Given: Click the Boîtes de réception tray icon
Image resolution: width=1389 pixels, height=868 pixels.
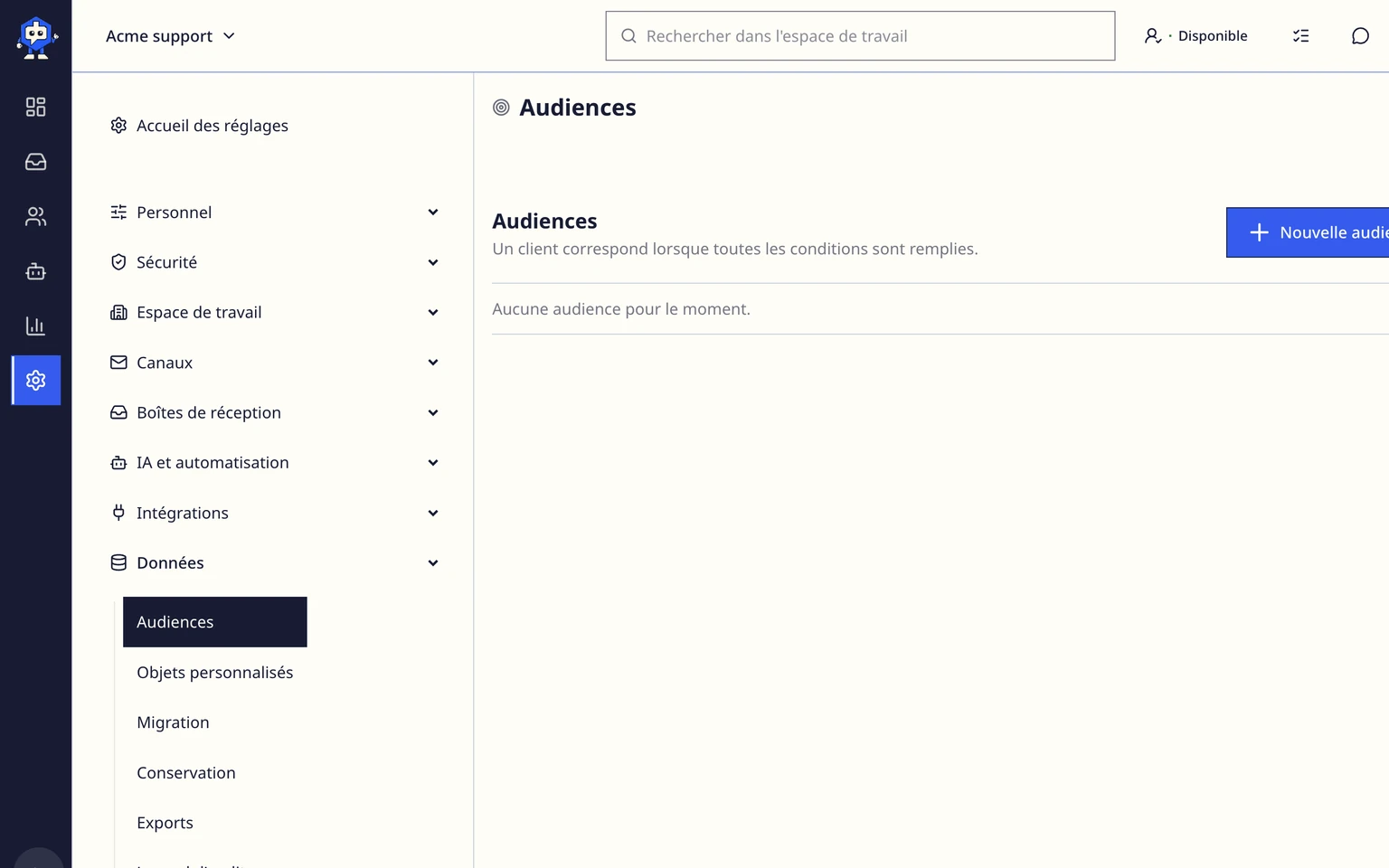Looking at the screenshot, I should point(118,413).
